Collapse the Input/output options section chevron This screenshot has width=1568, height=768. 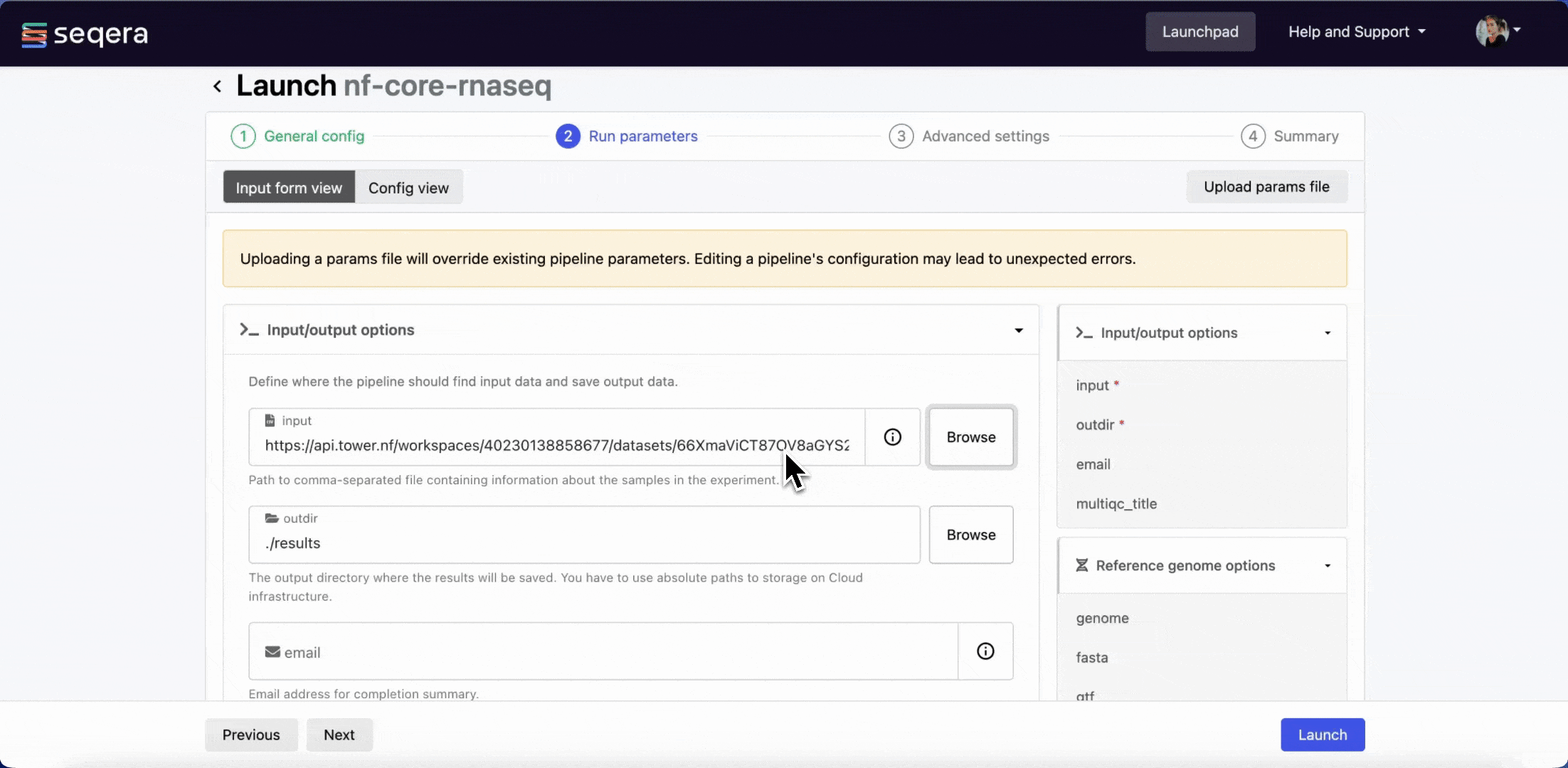click(x=1019, y=329)
